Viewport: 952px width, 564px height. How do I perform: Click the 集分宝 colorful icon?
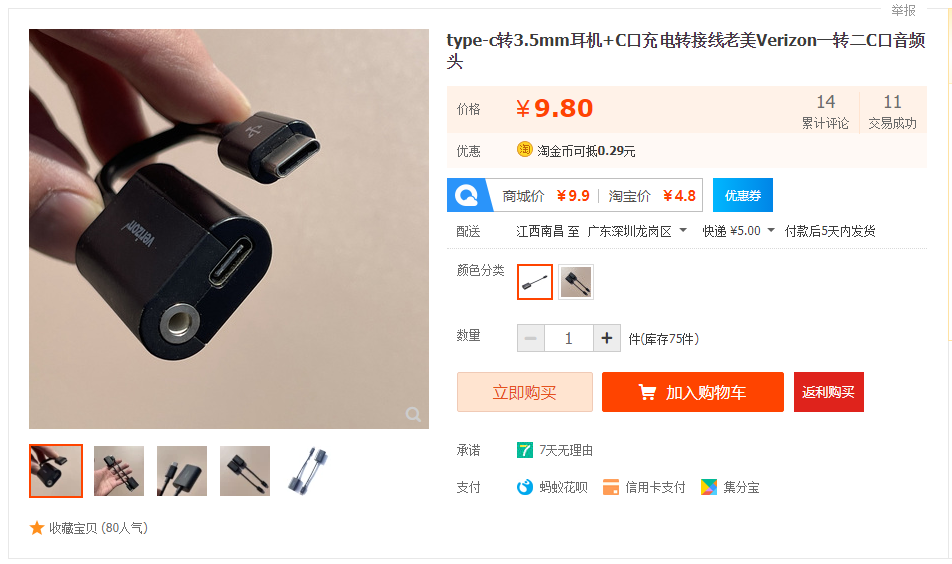(x=709, y=487)
